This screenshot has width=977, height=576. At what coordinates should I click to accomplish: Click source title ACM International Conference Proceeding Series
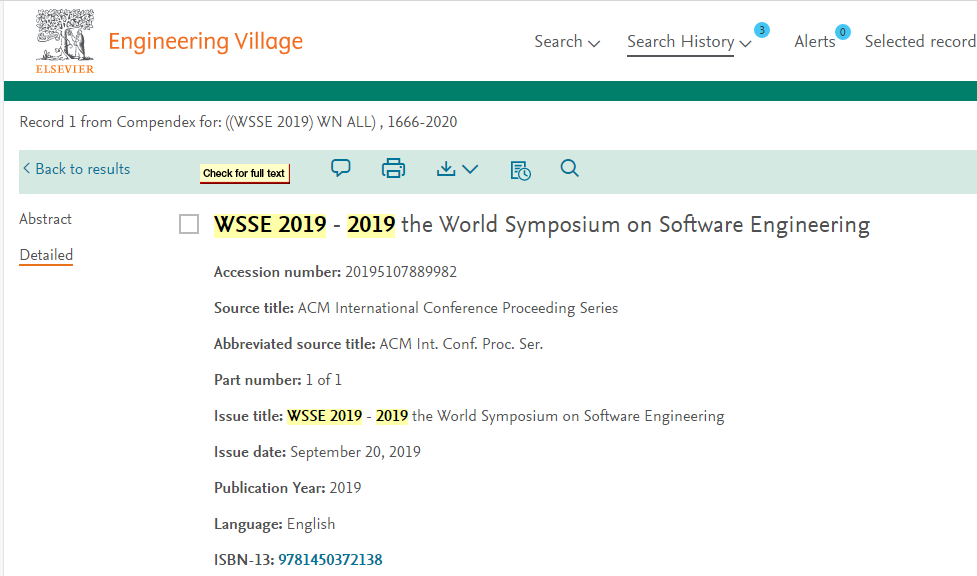[x=458, y=308]
